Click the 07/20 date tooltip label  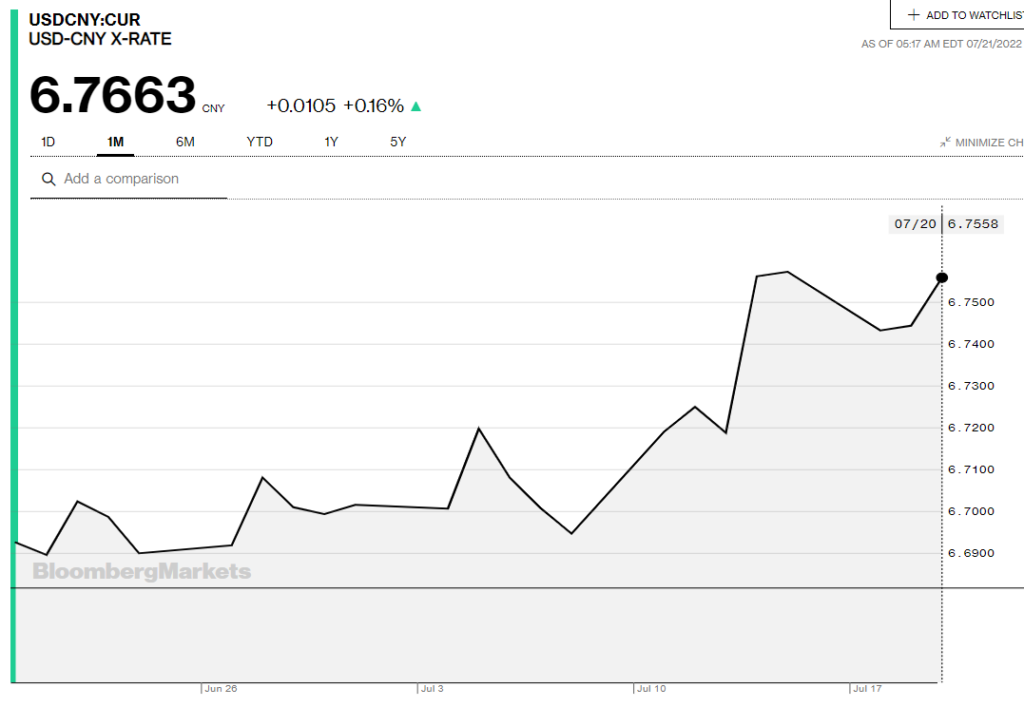point(915,224)
